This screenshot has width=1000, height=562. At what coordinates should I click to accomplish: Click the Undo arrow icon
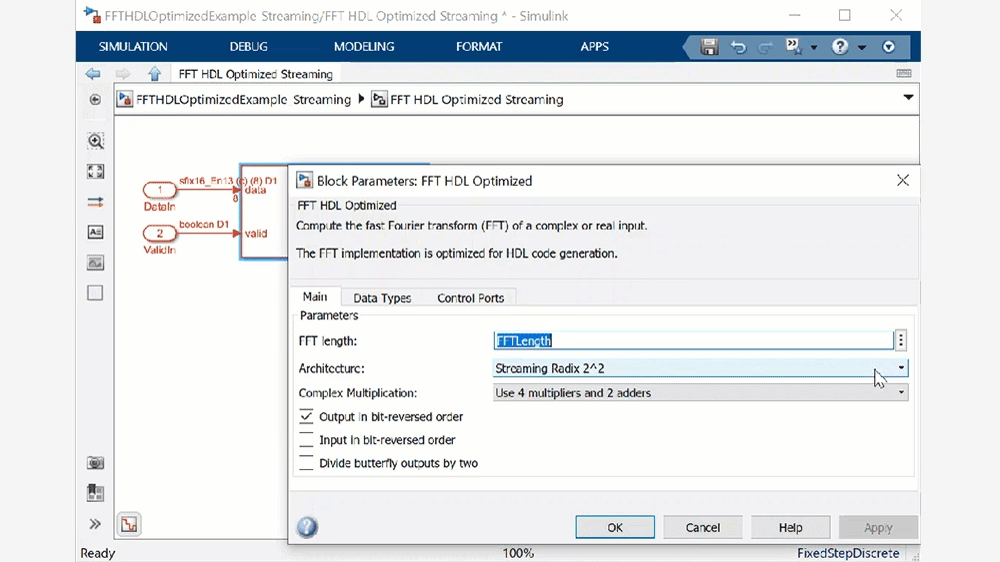click(x=738, y=47)
